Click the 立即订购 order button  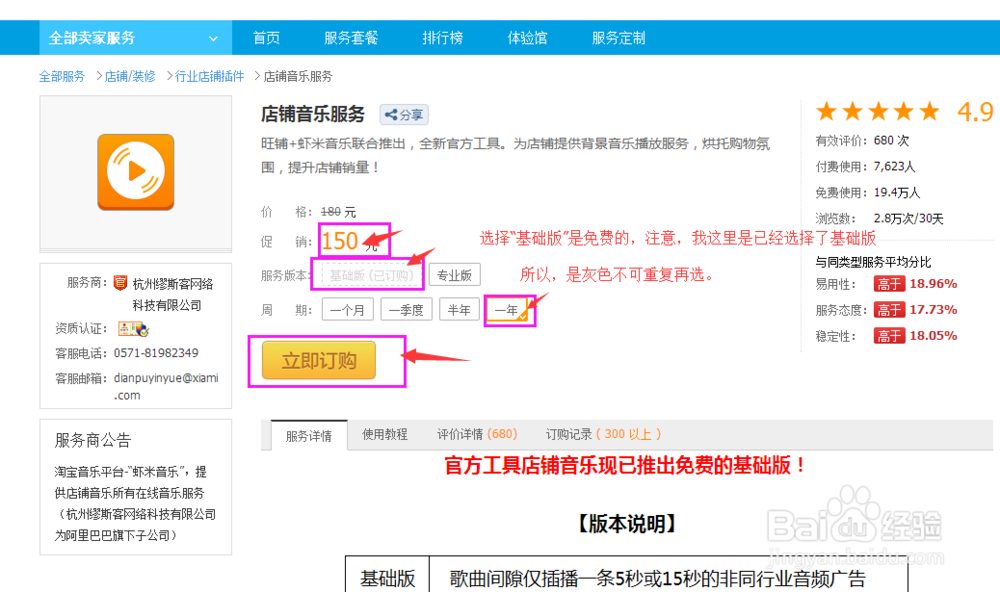319,360
